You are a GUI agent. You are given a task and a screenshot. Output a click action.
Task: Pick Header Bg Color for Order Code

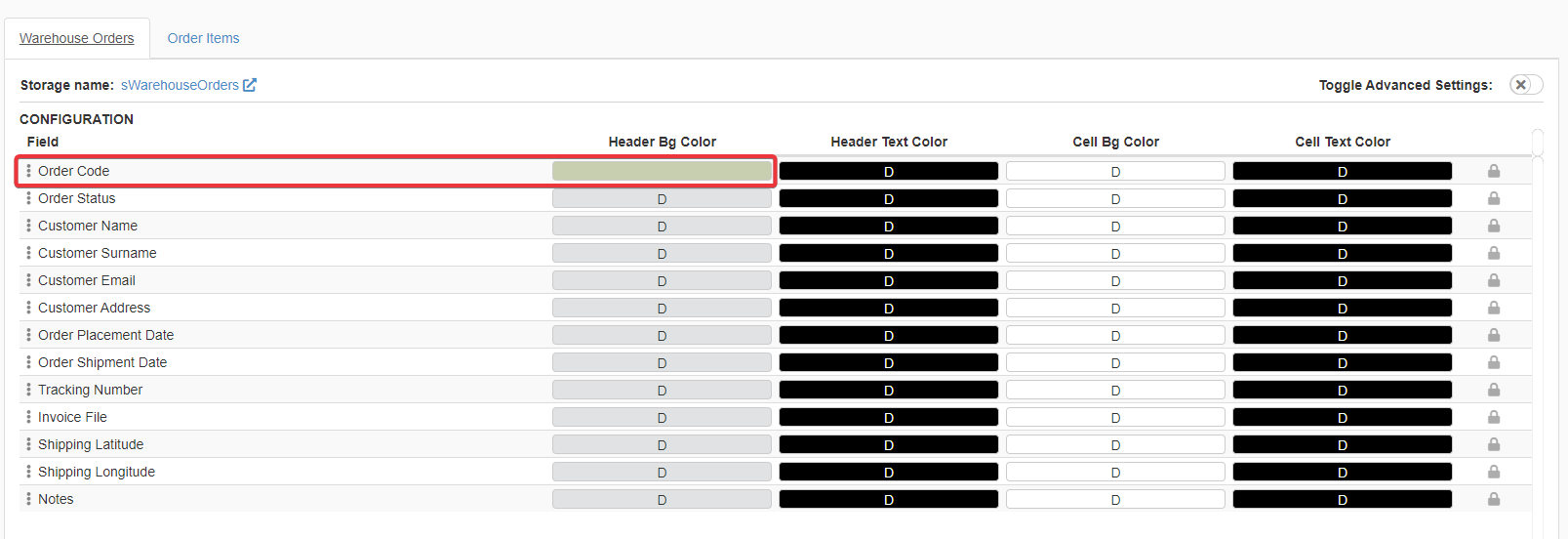662,171
